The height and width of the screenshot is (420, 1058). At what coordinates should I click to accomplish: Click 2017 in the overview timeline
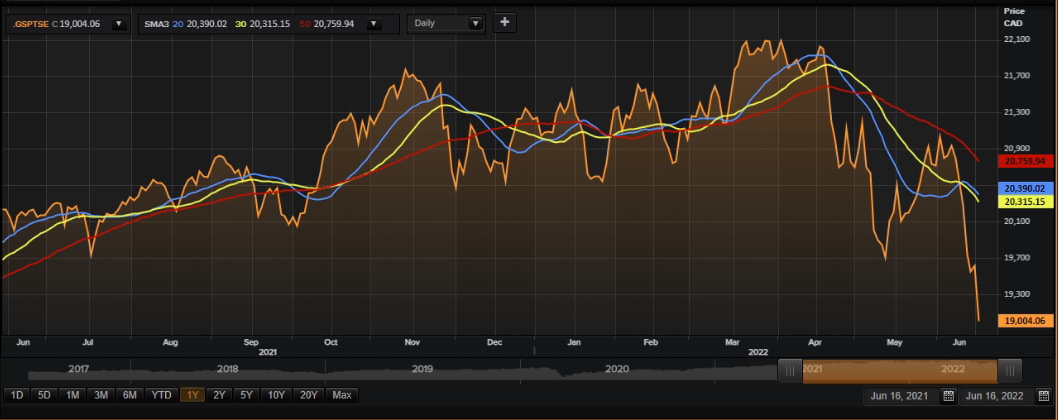click(x=79, y=369)
